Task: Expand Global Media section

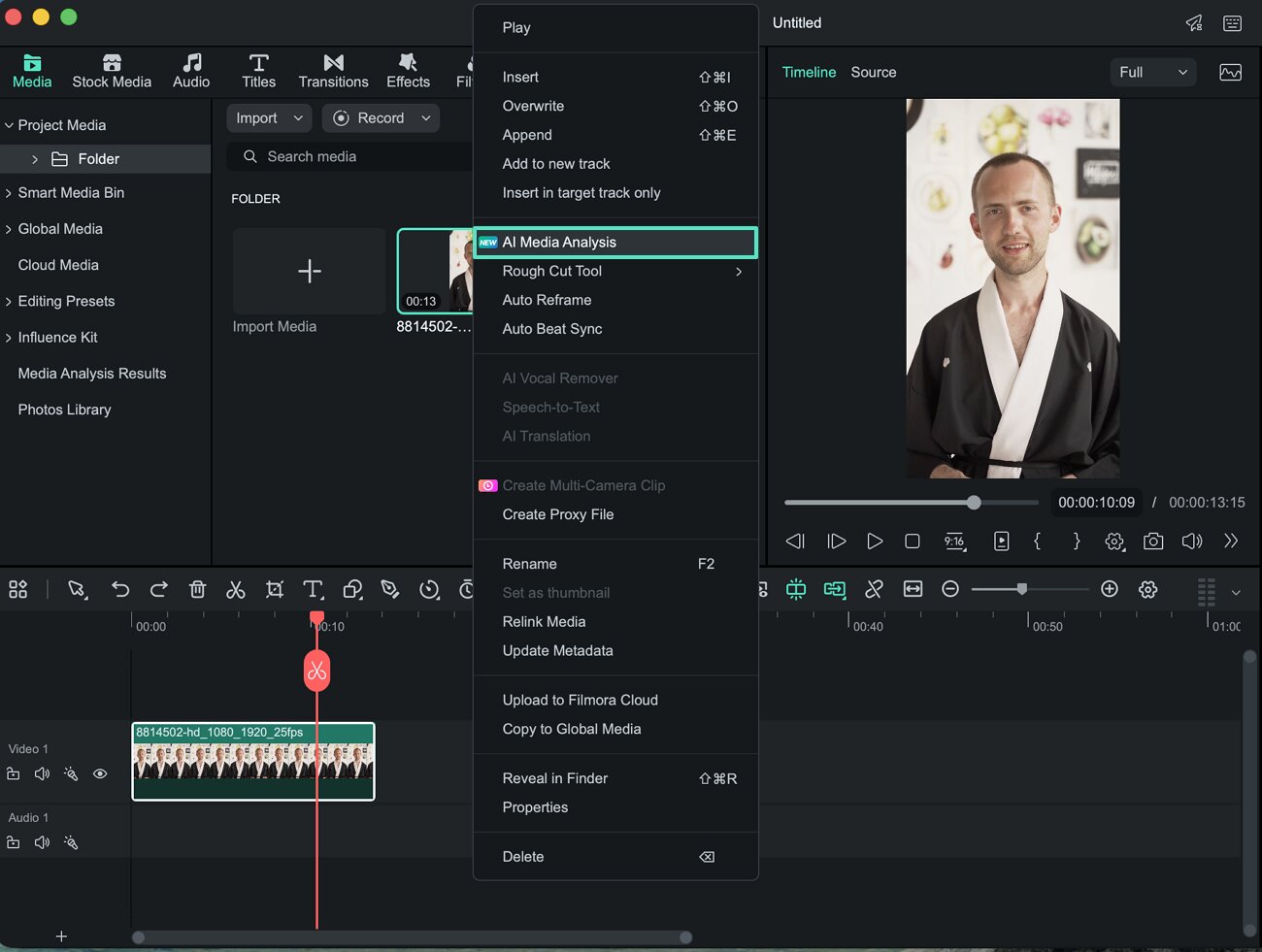Action: tap(9, 229)
